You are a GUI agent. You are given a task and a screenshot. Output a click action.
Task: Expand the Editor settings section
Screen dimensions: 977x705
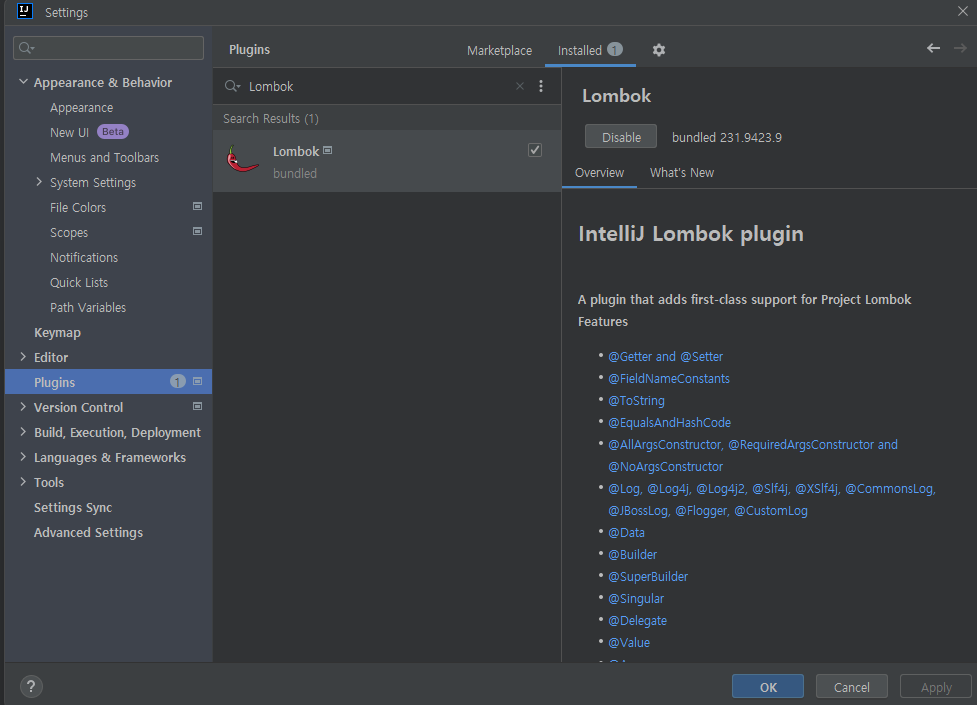coord(23,357)
